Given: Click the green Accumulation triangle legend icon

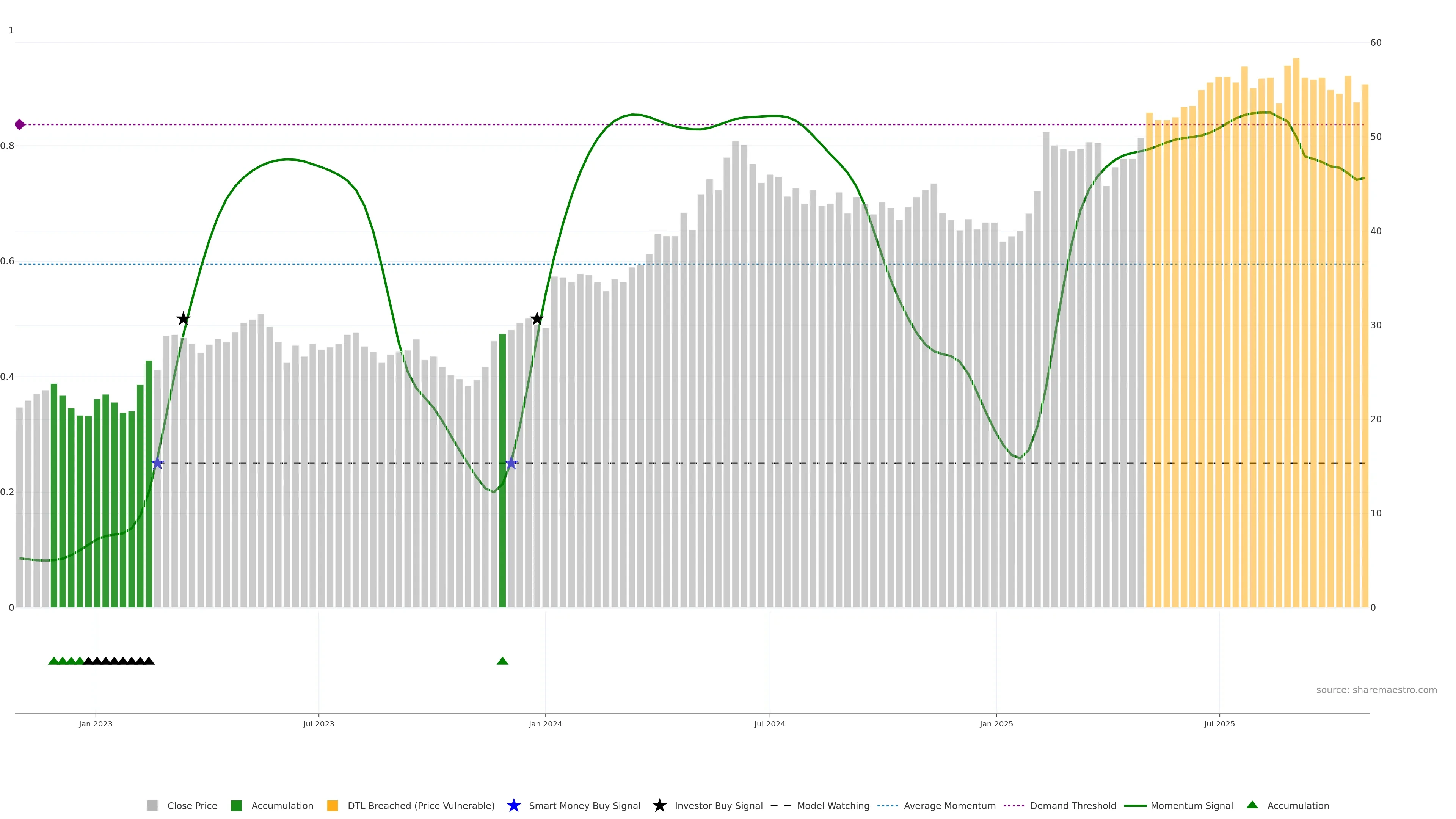Looking at the screenshot, I should [1252, 805].
